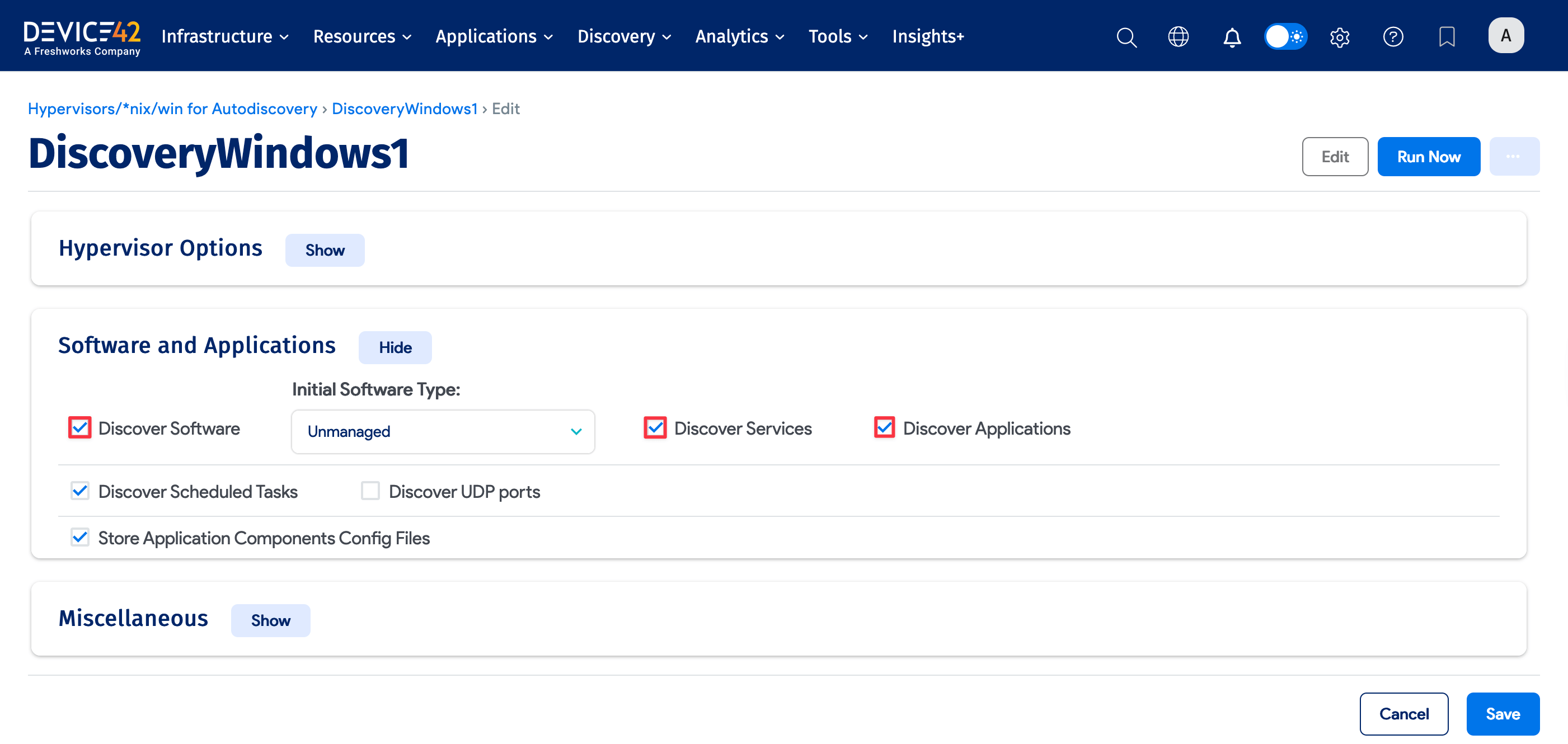Image resolution: width=1568 pixels, height=744 pixels.
Task: Open the Insights+ menu
Action: (928, 36)
